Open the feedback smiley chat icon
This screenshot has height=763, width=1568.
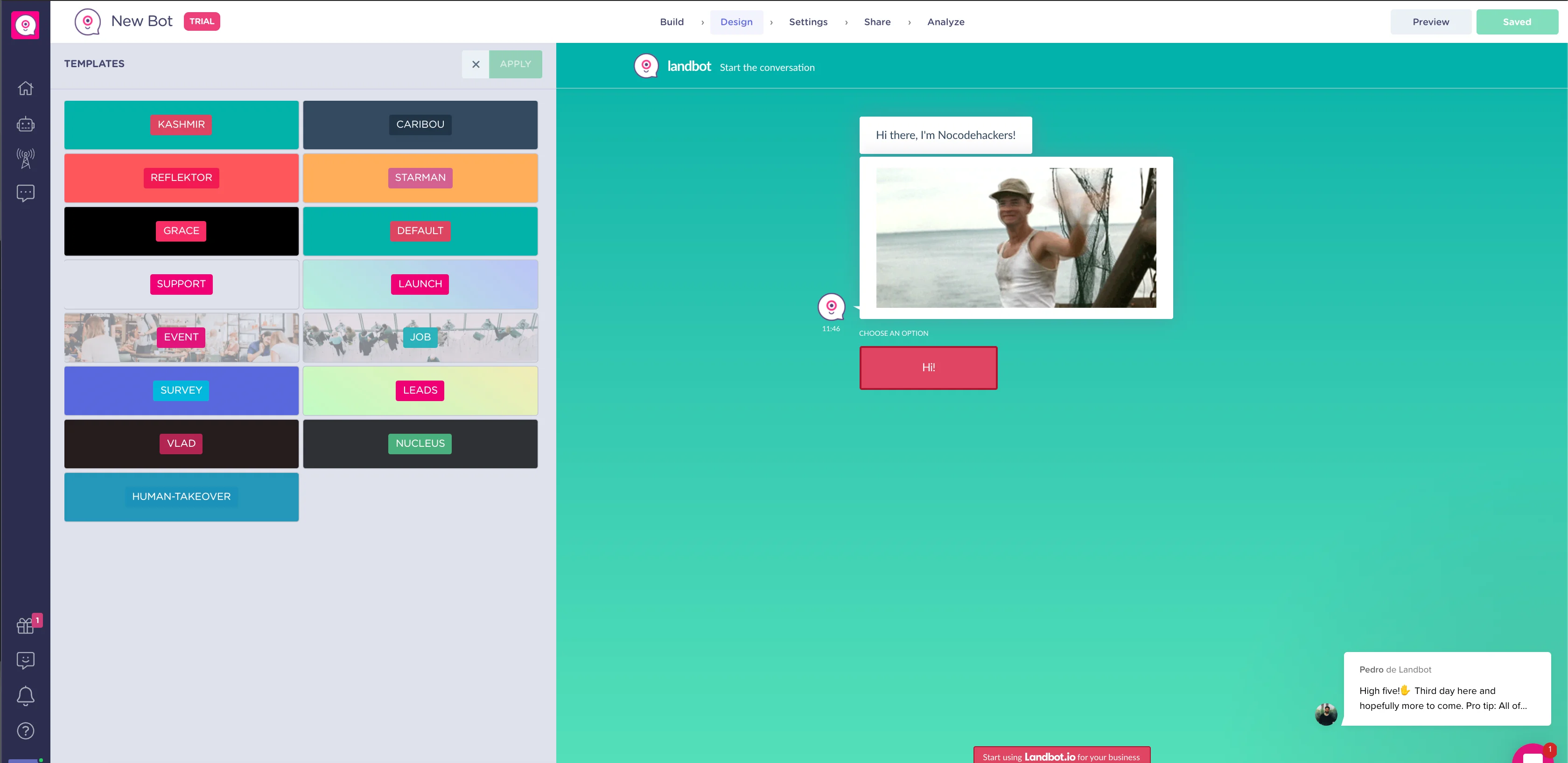[25, 660]
